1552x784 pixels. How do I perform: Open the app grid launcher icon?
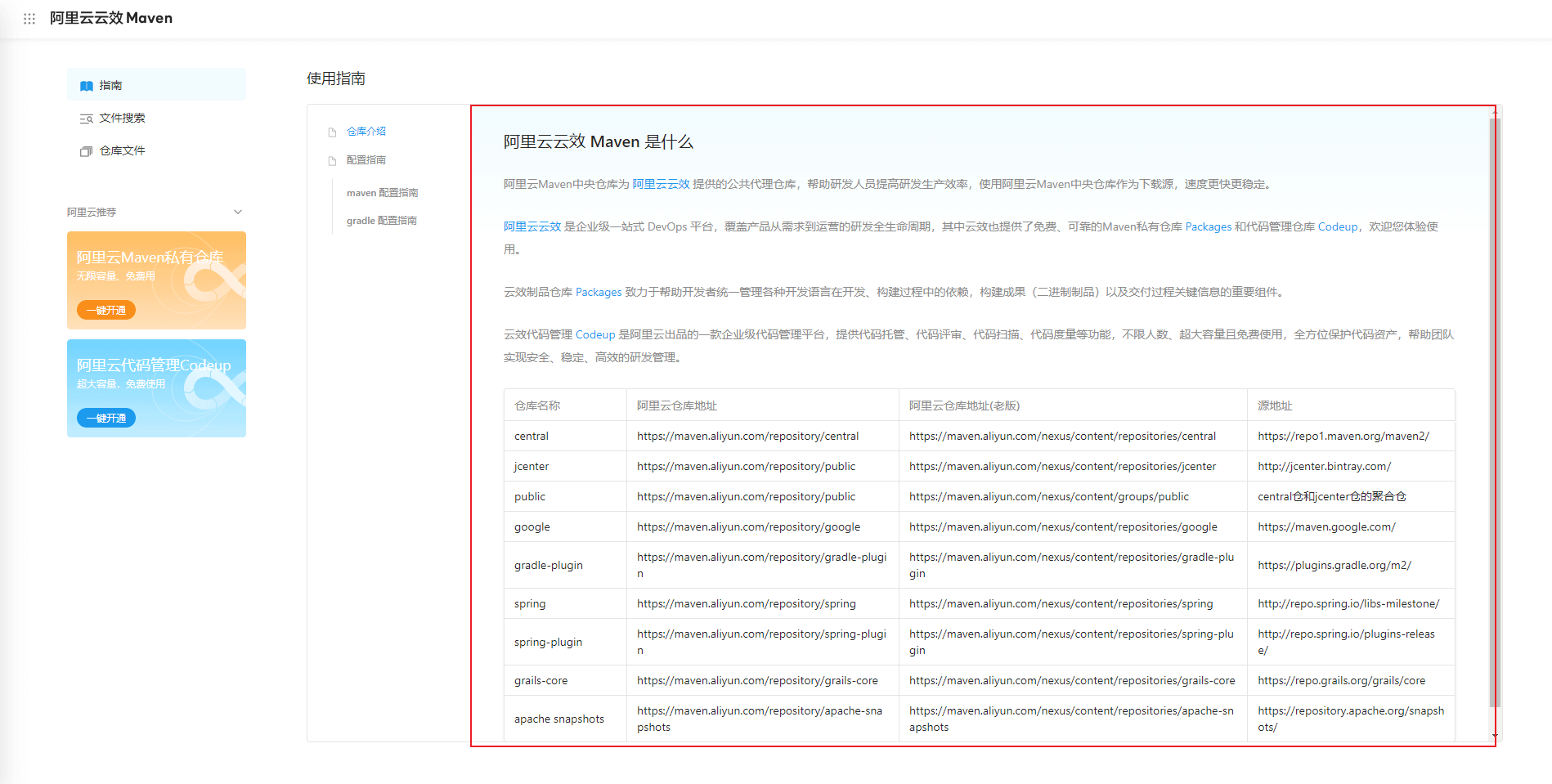tap(29, 18)
